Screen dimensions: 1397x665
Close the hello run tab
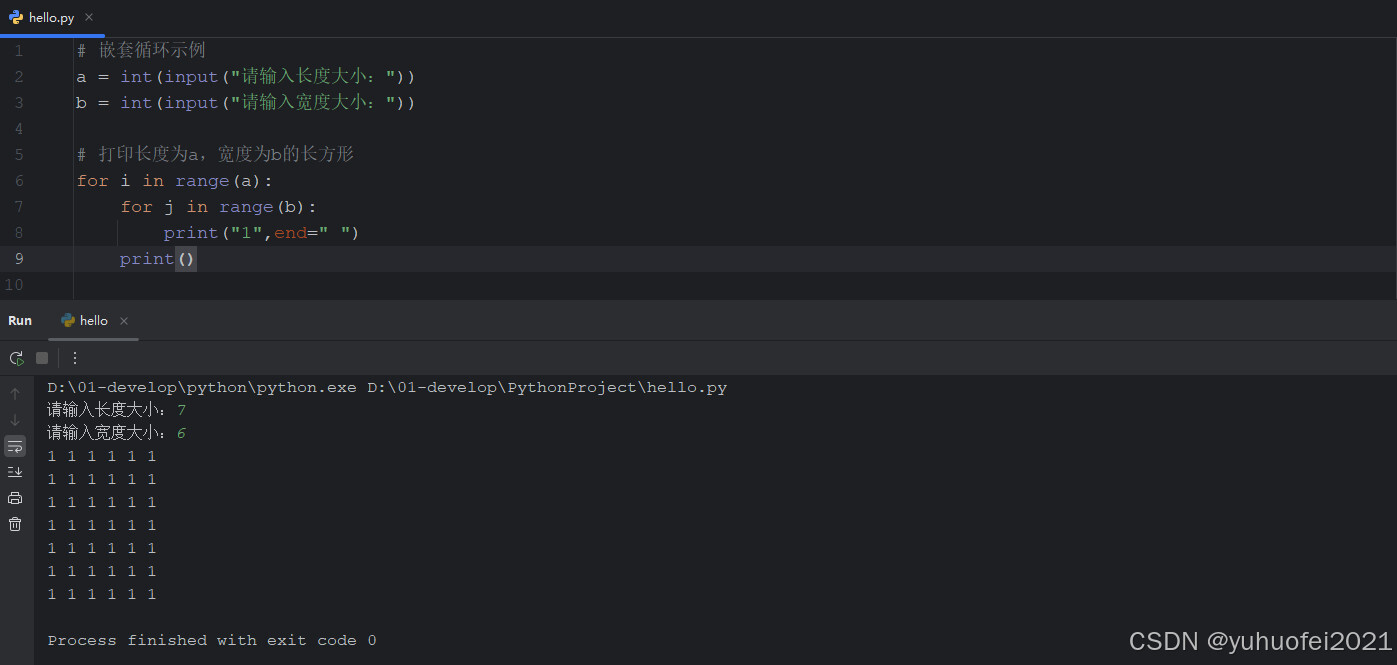pyautogui.click(x=124, y=321)
